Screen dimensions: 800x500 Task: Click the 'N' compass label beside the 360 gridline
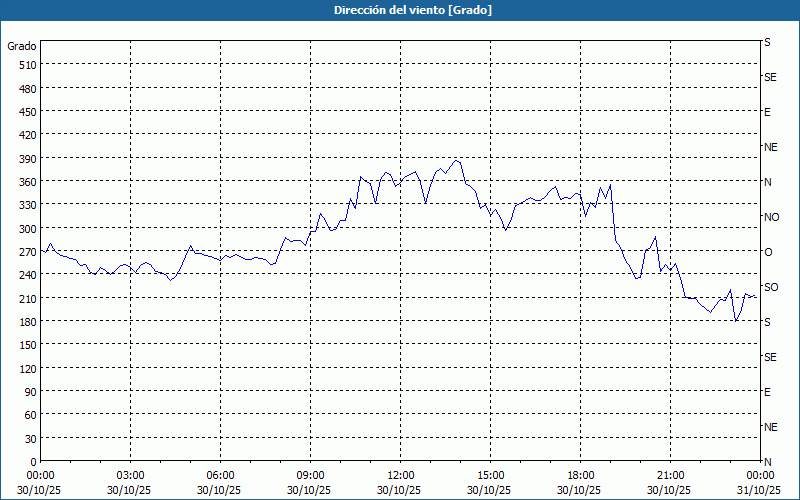coord(767,182)
